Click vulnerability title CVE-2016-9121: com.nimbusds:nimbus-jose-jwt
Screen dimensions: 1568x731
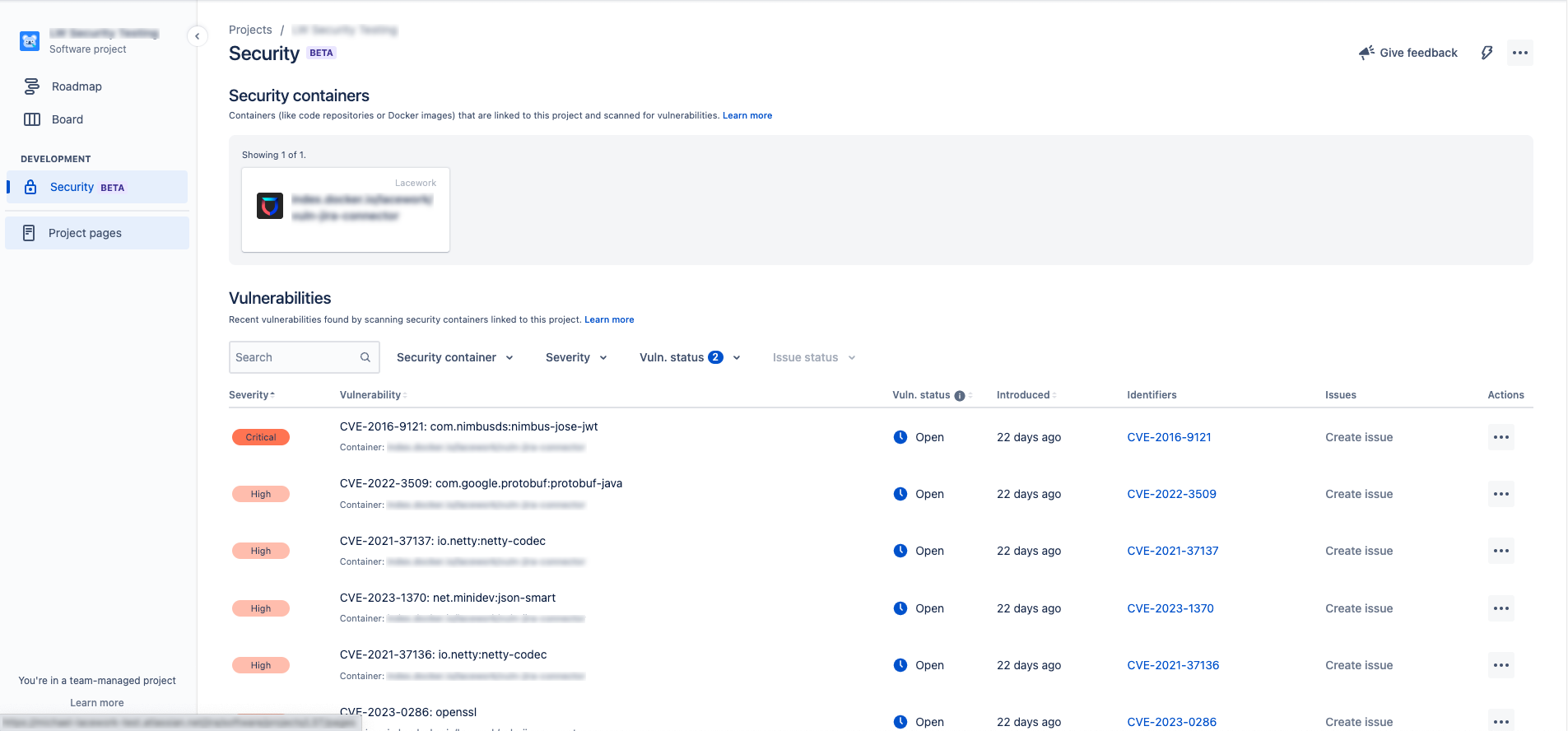pos(468,426)
